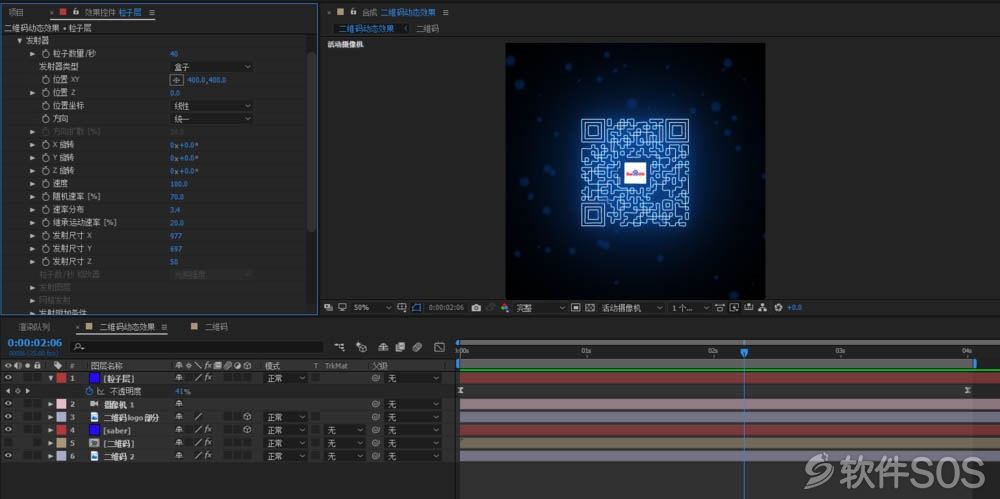Switch to the 项目 panel tab

coord(16,12)
